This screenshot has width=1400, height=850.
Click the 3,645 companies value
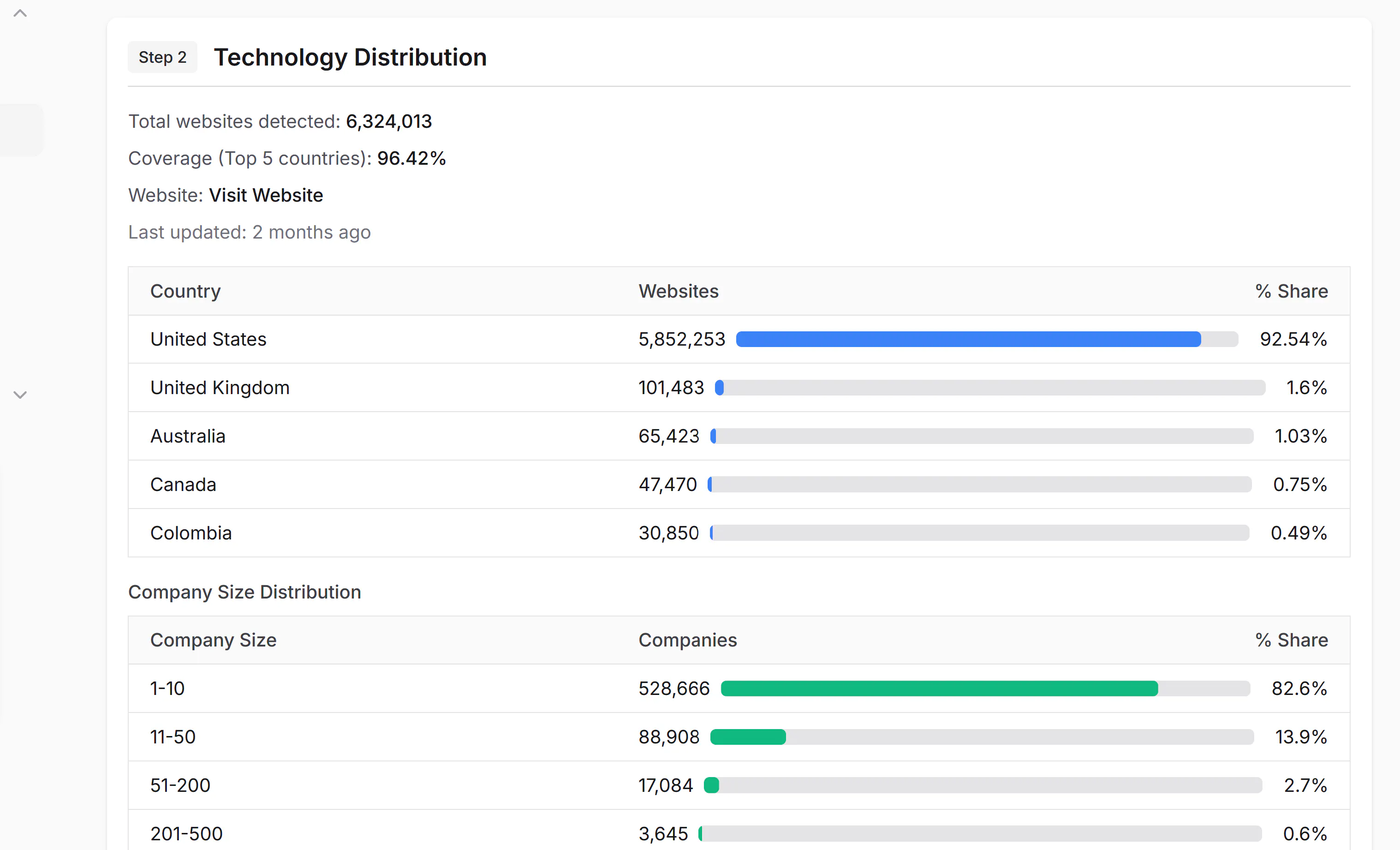663,833
